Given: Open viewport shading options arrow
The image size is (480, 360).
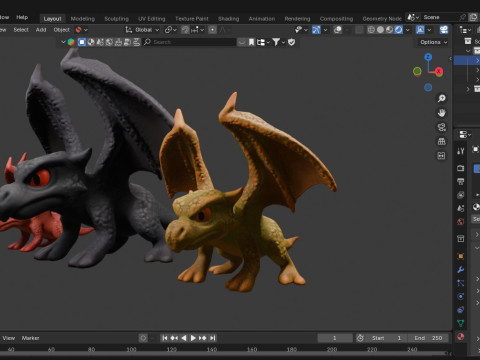Looking at the screenshot, I should [407, 30].
